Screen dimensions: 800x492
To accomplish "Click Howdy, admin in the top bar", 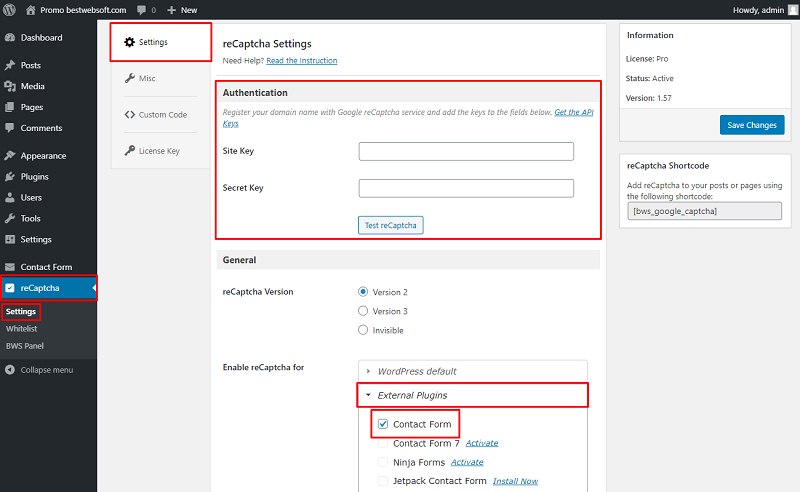I will coord(758,10).
